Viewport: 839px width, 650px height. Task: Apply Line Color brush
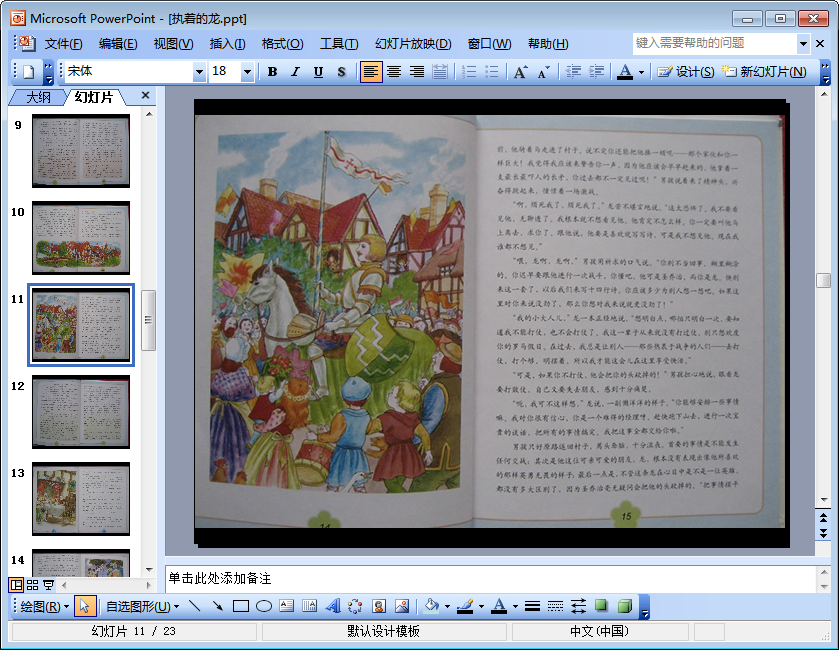click(466, 606)
